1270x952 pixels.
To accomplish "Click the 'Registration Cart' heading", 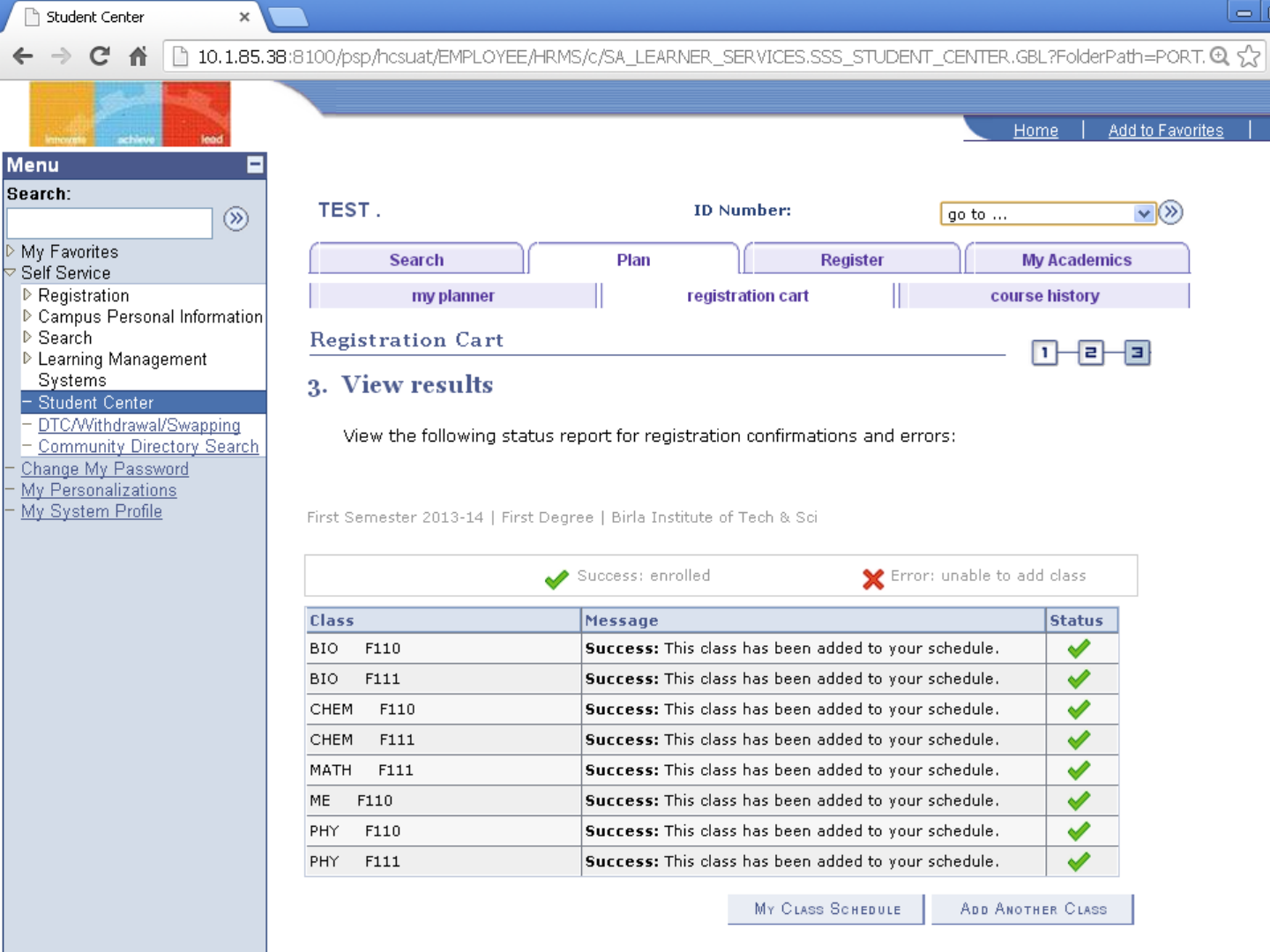I will click(407, 340).
